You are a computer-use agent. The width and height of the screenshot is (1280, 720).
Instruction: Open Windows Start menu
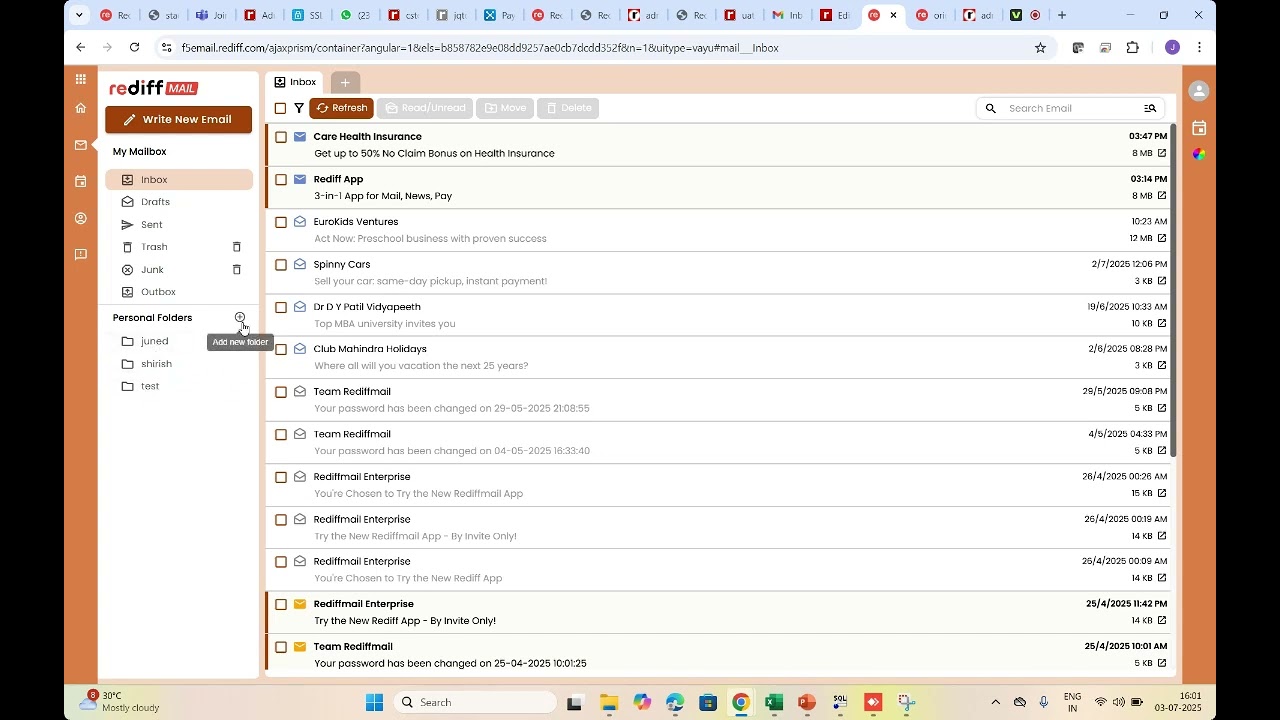click(374, 703)
